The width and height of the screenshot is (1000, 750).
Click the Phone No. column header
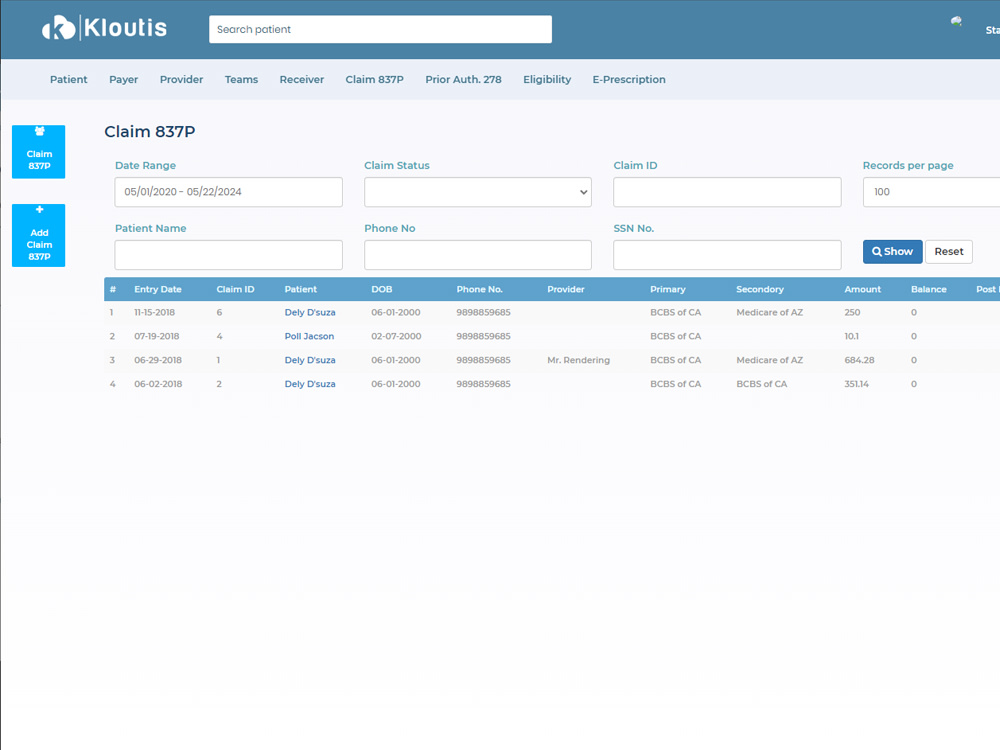point(480,289)
